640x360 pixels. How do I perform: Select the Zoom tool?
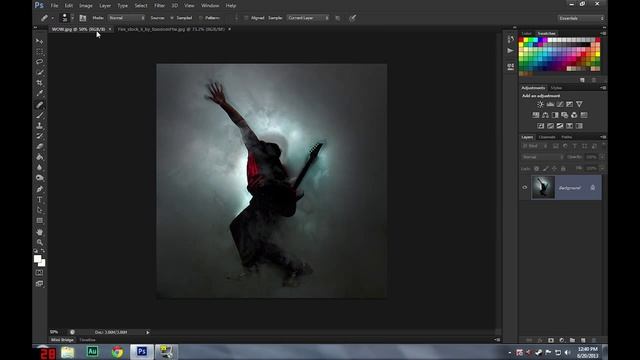tap(40, 242)
